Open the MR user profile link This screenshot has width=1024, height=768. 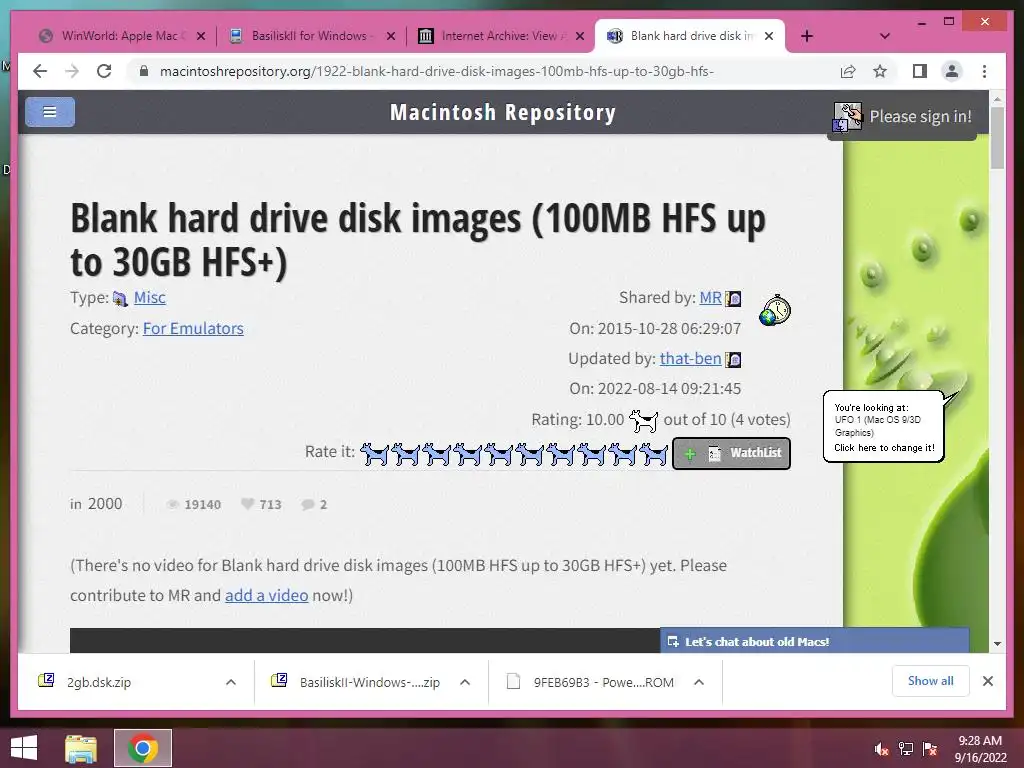click(x=711, y=298)
